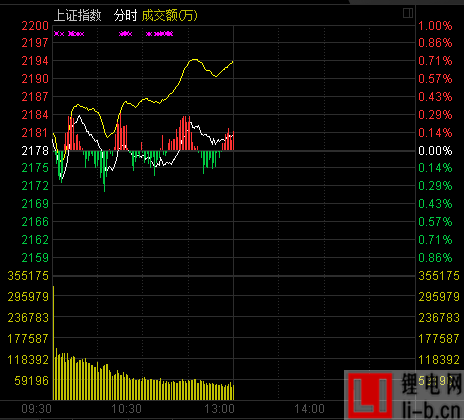The image size is (464, 420).
Task: Click the left-axis 355175 volume label
Action: [x=28, y=276]
